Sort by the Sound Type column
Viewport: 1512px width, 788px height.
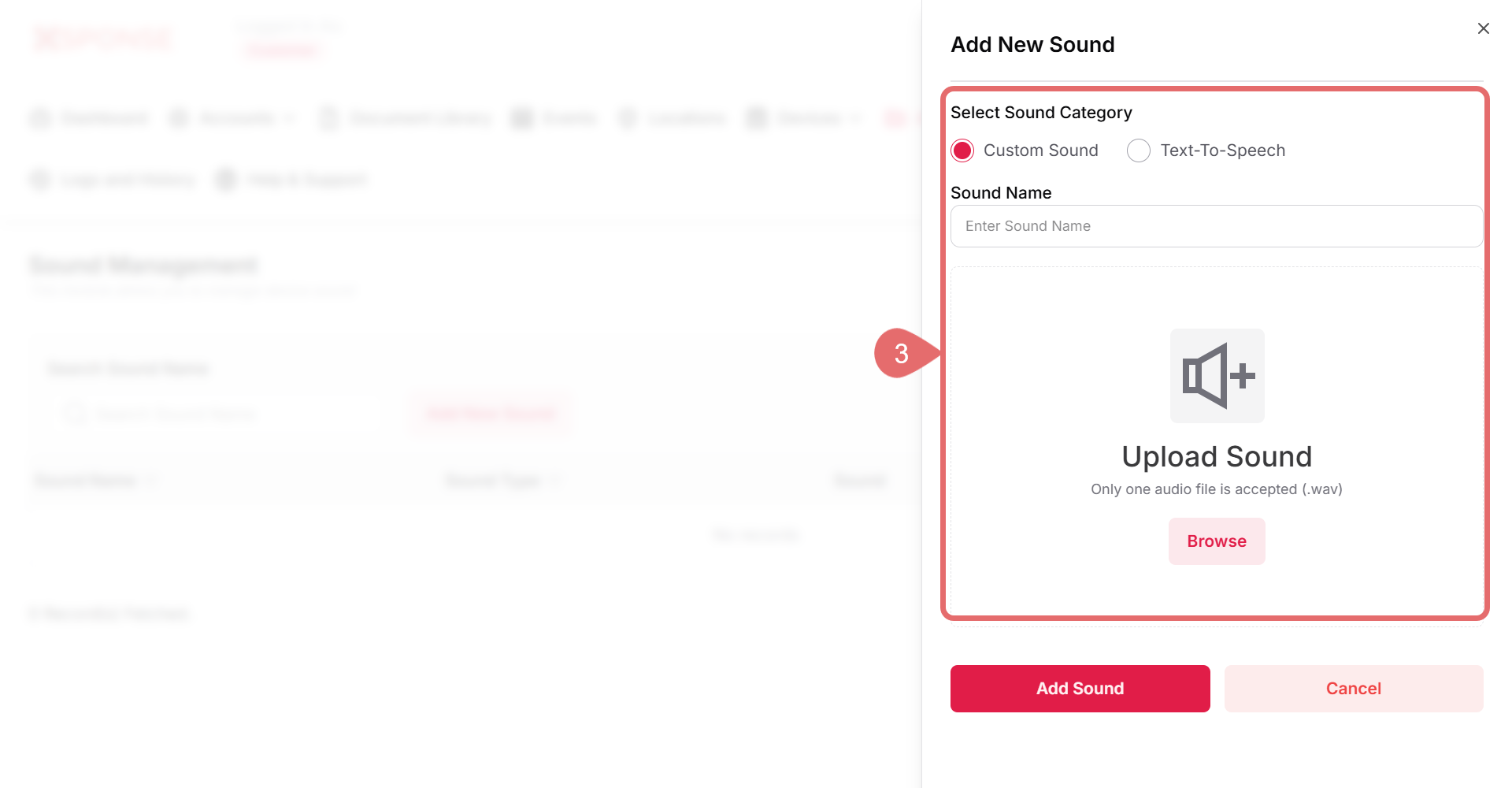click(494, 481)
